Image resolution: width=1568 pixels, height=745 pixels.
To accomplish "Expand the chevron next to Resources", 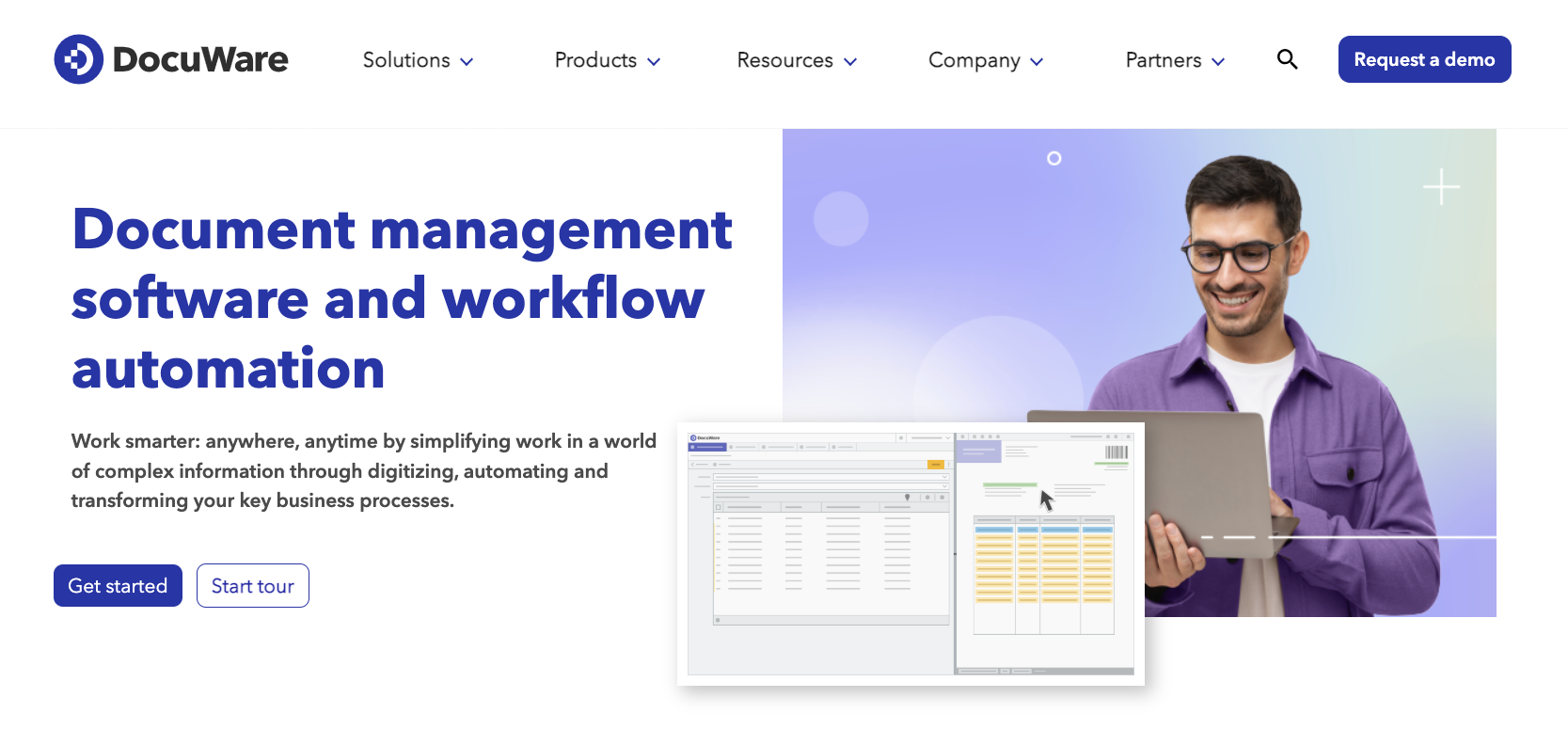I will pyautogui.click(x=850, y=62).
